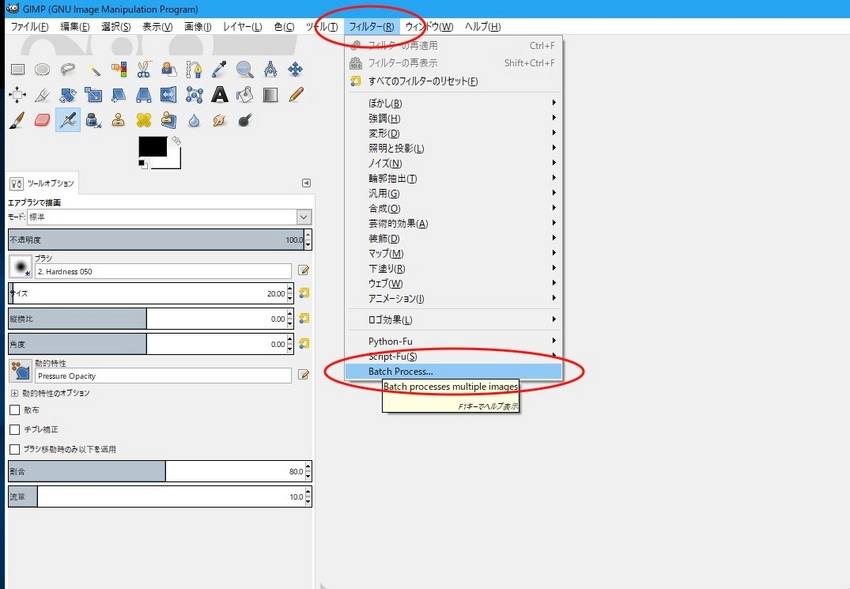Select the Text tool

(x=220, y=95)
